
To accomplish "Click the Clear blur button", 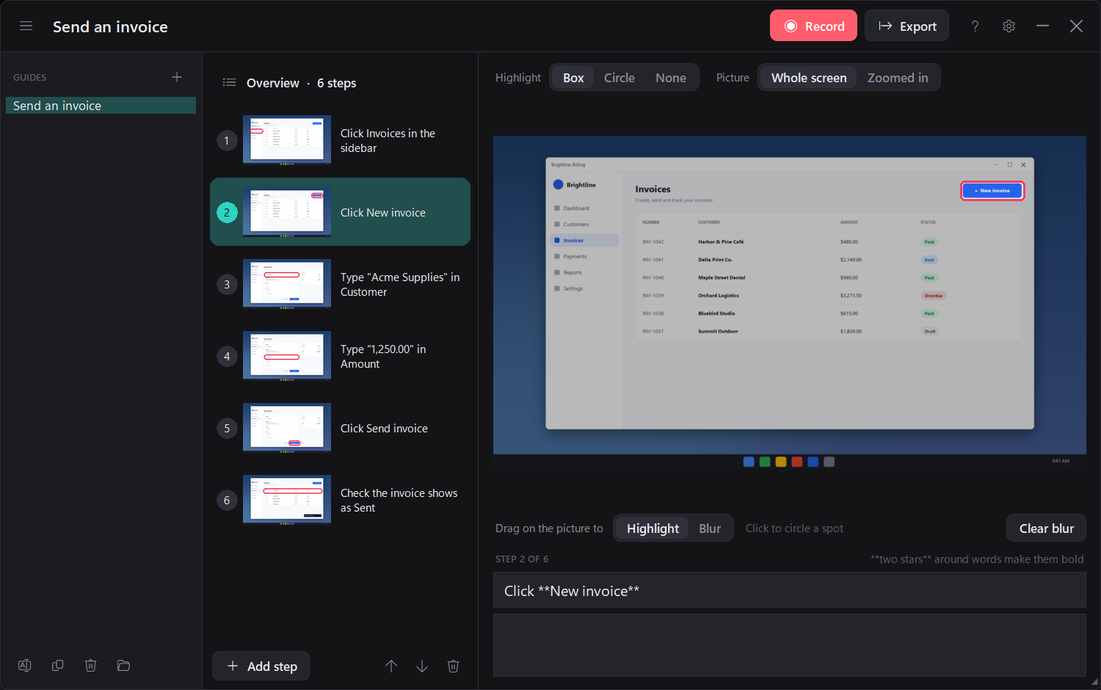I will click(1046, 529).
